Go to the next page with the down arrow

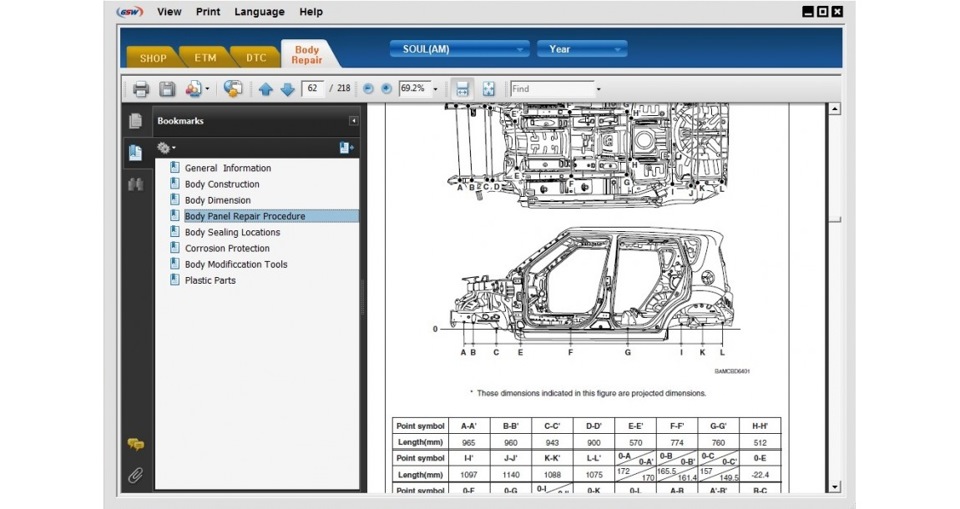(x=287, y=89)
